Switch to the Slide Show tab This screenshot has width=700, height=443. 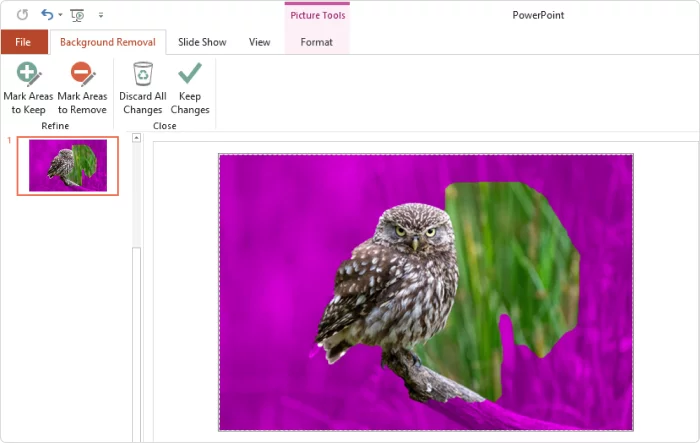202,42
